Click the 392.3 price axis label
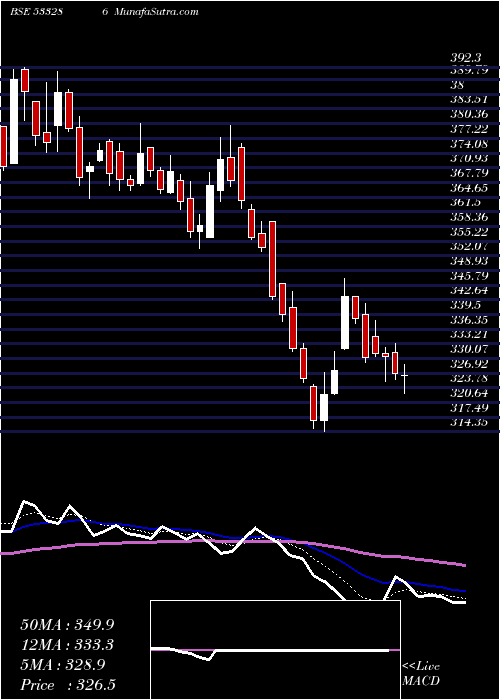This screenshot has width=500, height=700. click(465, 58)
